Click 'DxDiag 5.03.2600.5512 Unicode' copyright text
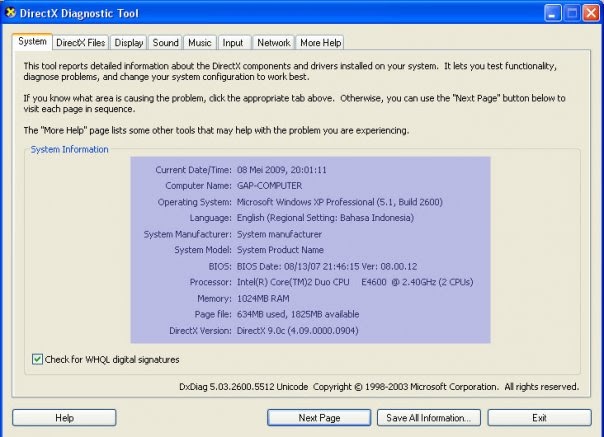The image size is (604, 437). (243, 387)
